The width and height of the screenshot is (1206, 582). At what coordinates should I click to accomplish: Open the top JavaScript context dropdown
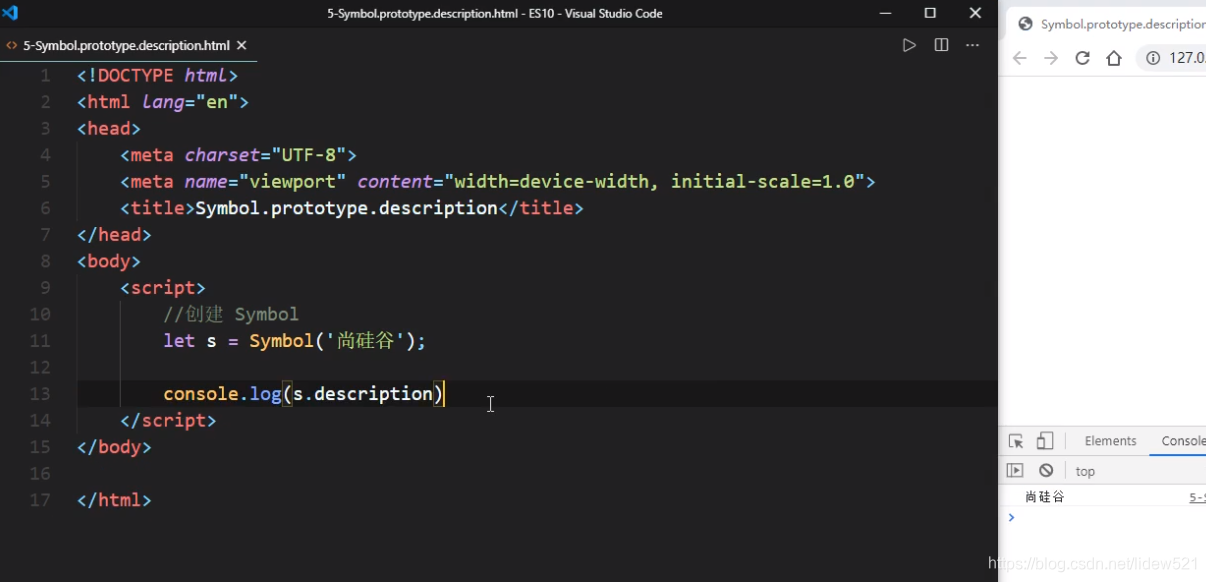[x=1085, y=471]
